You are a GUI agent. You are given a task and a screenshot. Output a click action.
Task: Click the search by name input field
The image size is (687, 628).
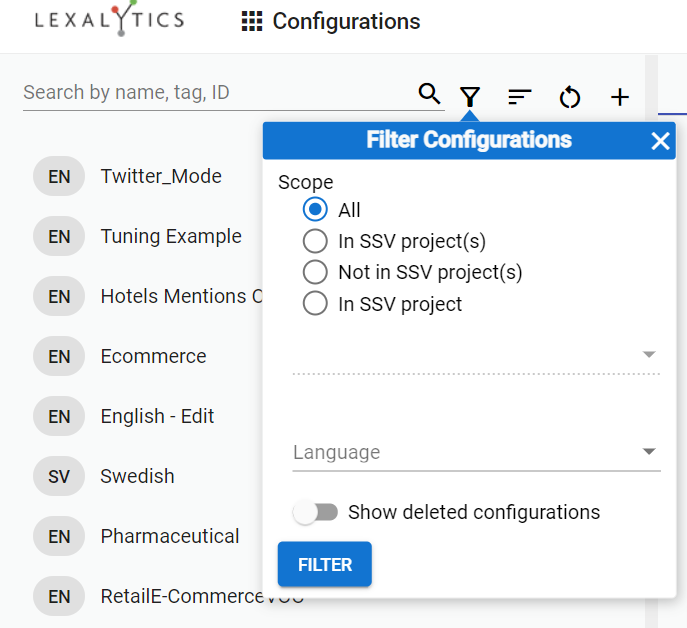coord(215,93)
